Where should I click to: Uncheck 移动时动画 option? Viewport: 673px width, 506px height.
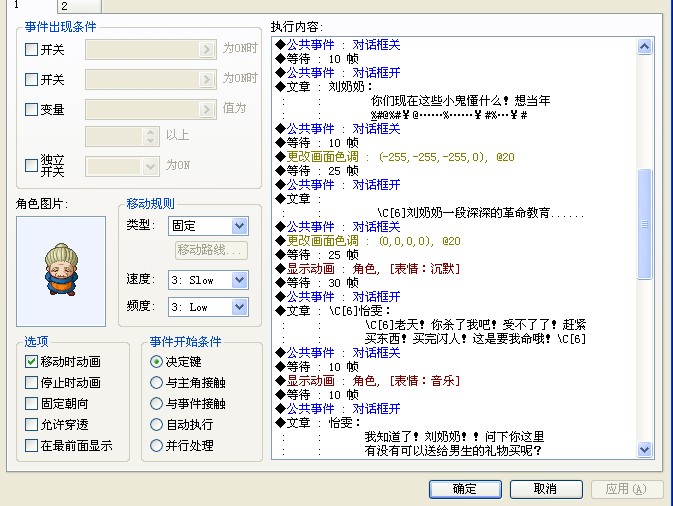(31, 361)
